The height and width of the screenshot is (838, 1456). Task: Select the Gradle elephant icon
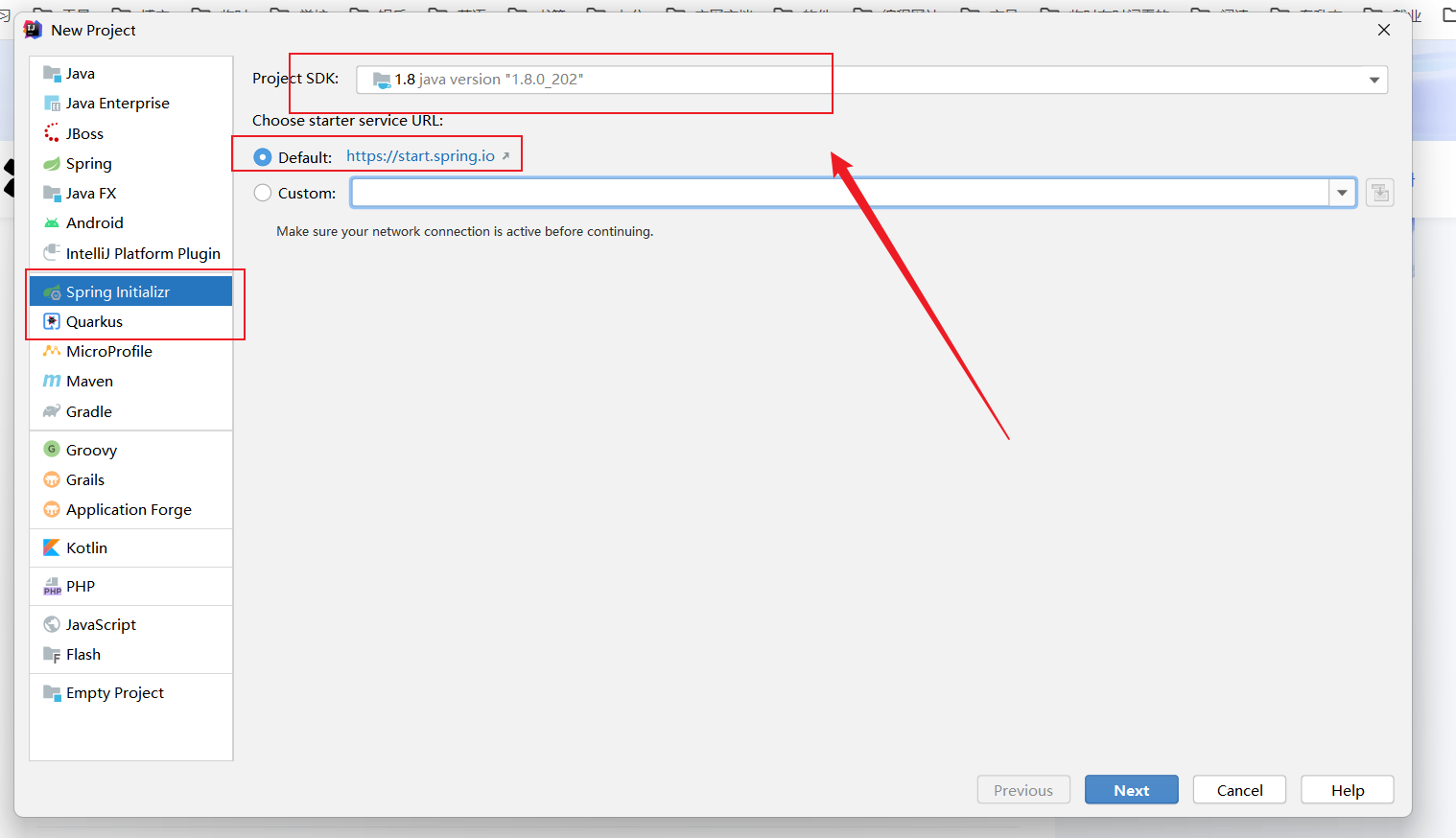click(52, 411)
